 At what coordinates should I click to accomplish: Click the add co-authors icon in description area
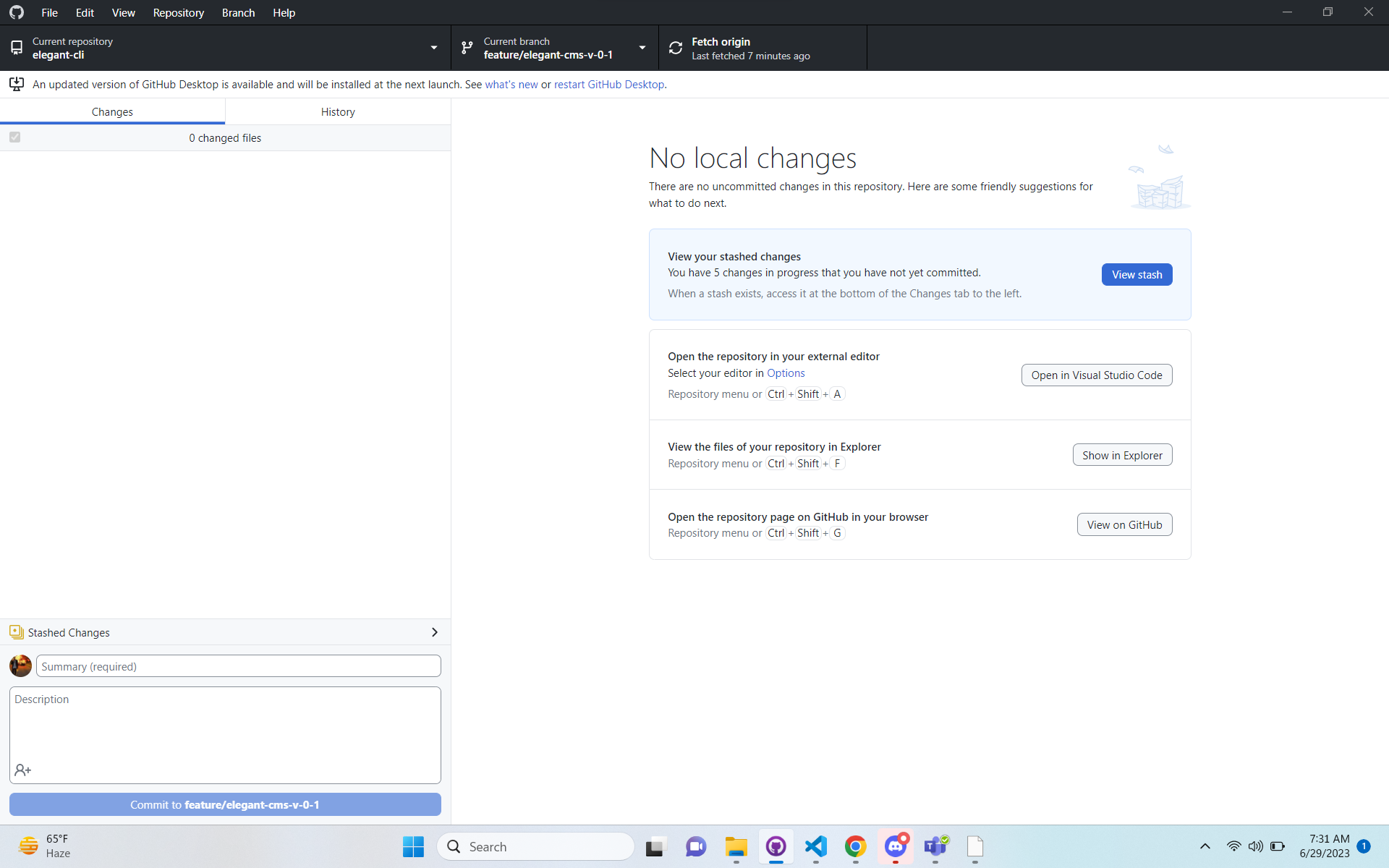[22, 770]
